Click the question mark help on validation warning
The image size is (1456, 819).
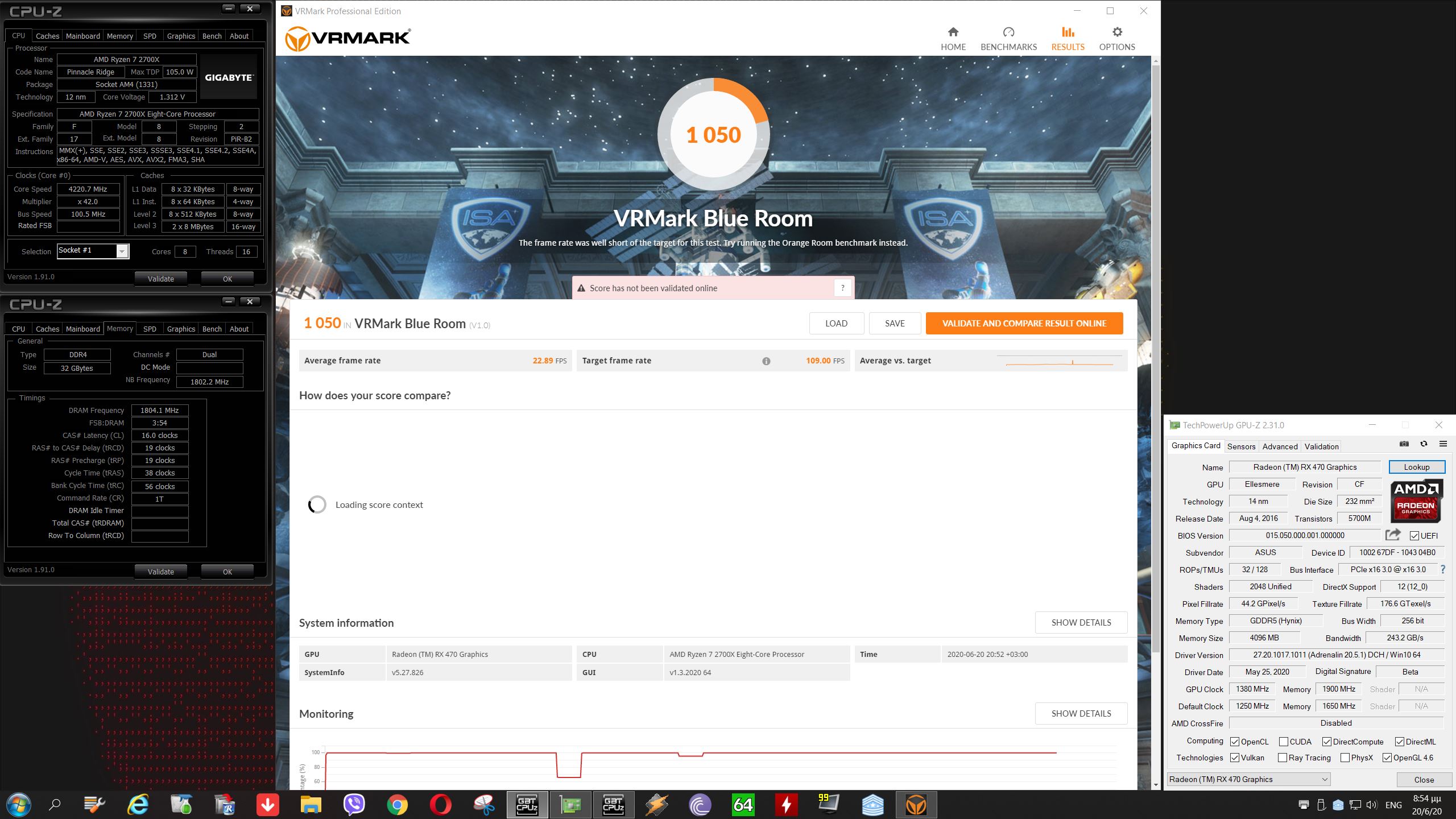coord(842,288)
